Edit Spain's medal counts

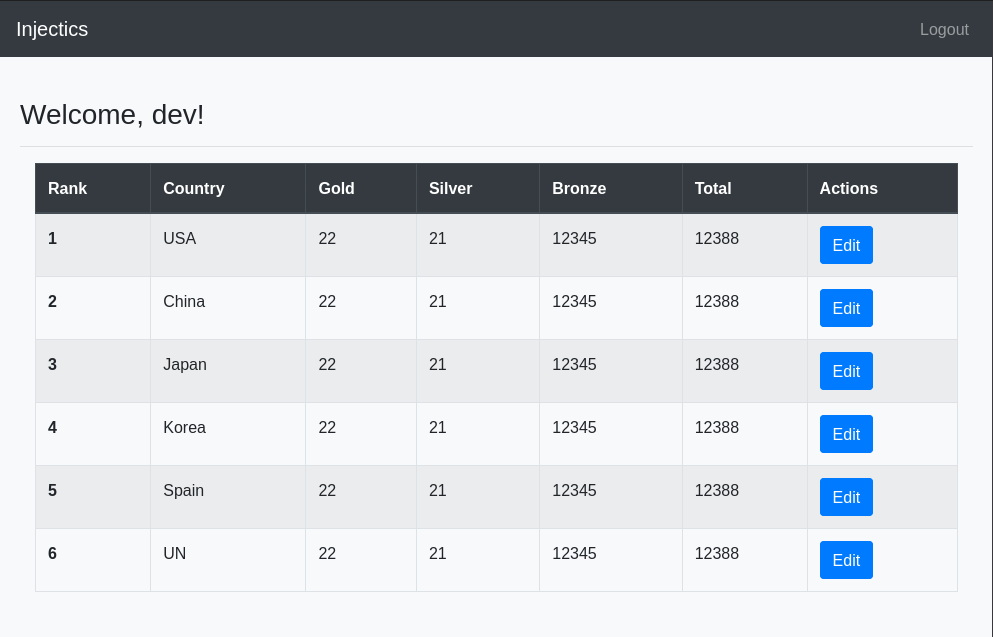[845, 497]
